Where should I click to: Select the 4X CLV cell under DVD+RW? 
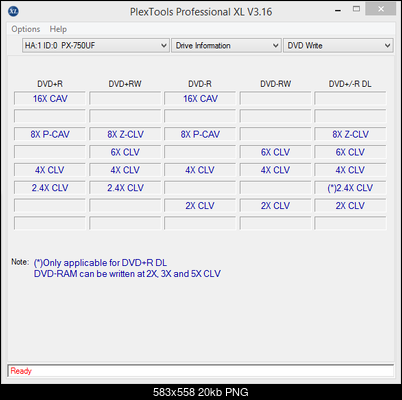pos(125,170)
